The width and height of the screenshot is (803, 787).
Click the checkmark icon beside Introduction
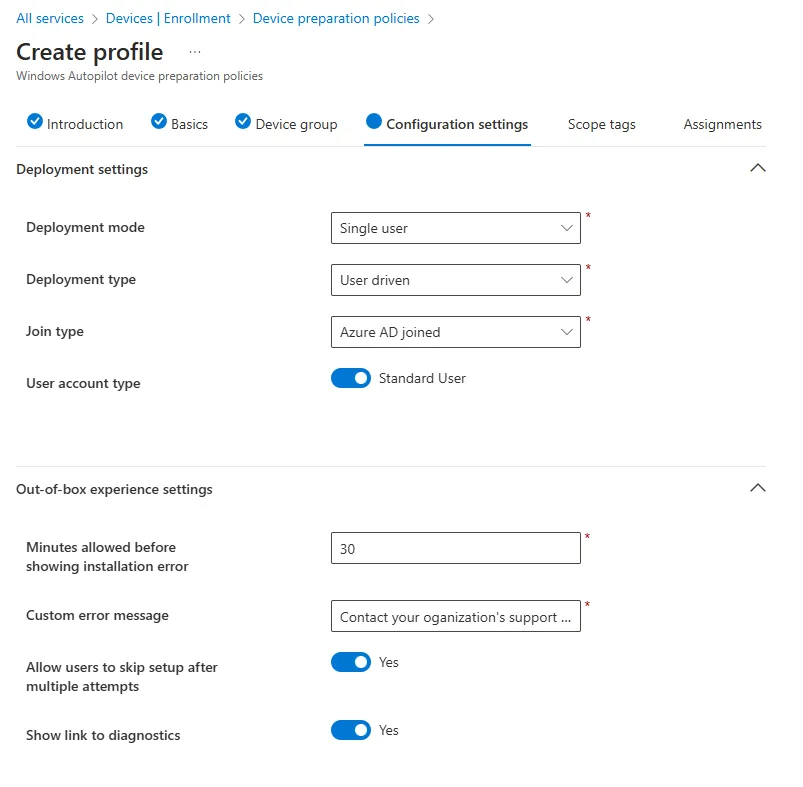[x=35, y=122]
